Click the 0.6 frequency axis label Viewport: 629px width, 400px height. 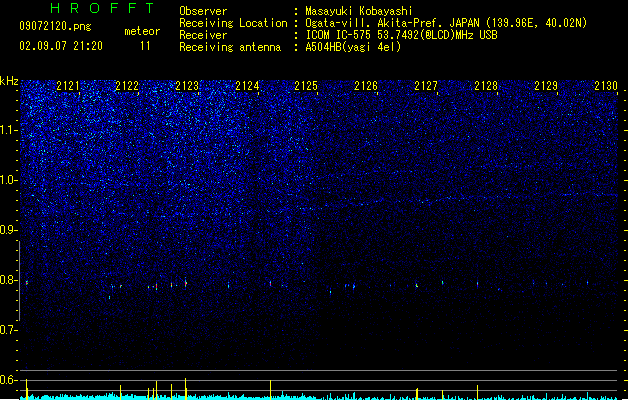click(9, 380)
